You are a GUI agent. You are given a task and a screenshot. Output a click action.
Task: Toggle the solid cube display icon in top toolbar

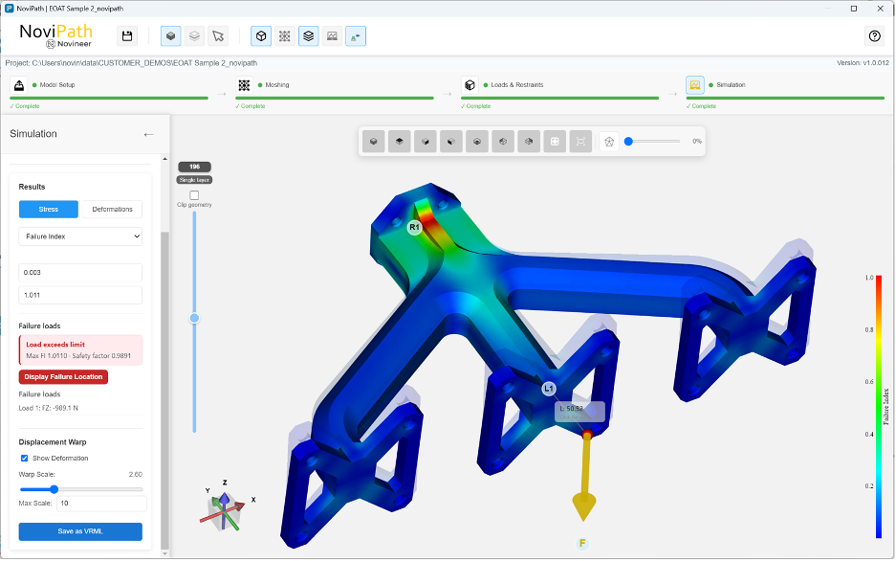170,36
